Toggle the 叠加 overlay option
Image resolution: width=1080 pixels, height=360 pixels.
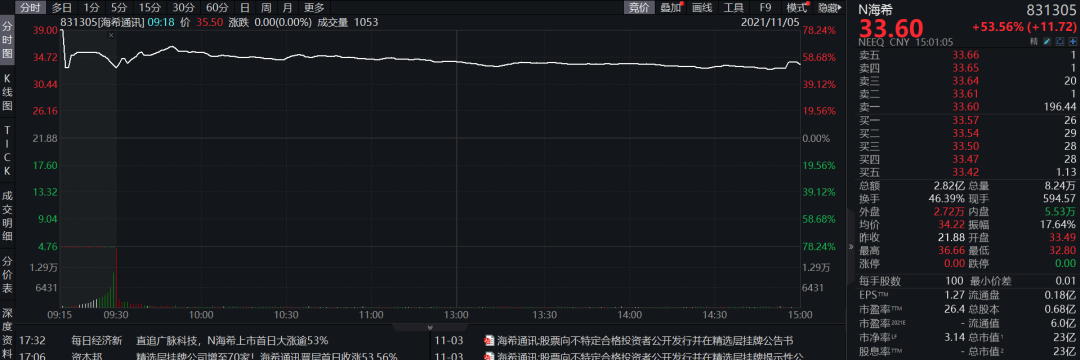tap(670, 8)
